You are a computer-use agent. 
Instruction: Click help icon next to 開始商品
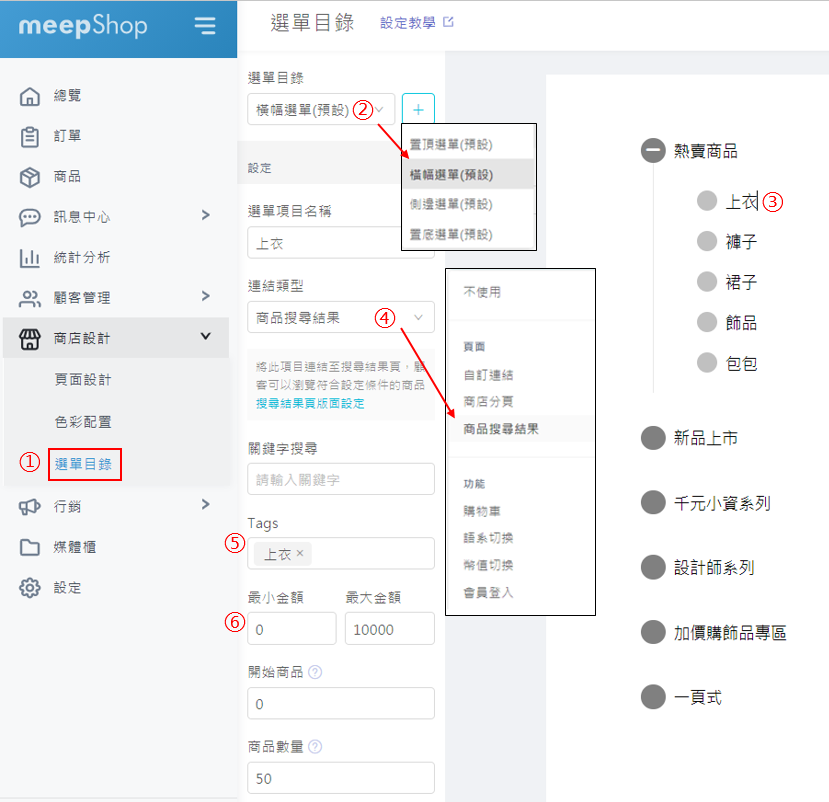click(x=315, y=672)
